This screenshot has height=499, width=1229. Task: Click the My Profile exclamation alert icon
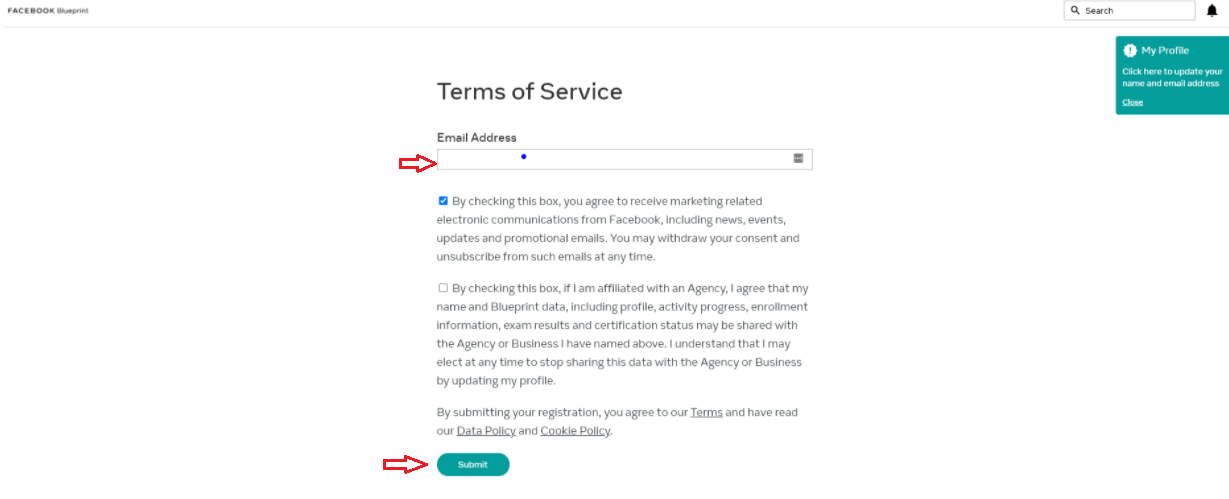tap(1130, 50)
